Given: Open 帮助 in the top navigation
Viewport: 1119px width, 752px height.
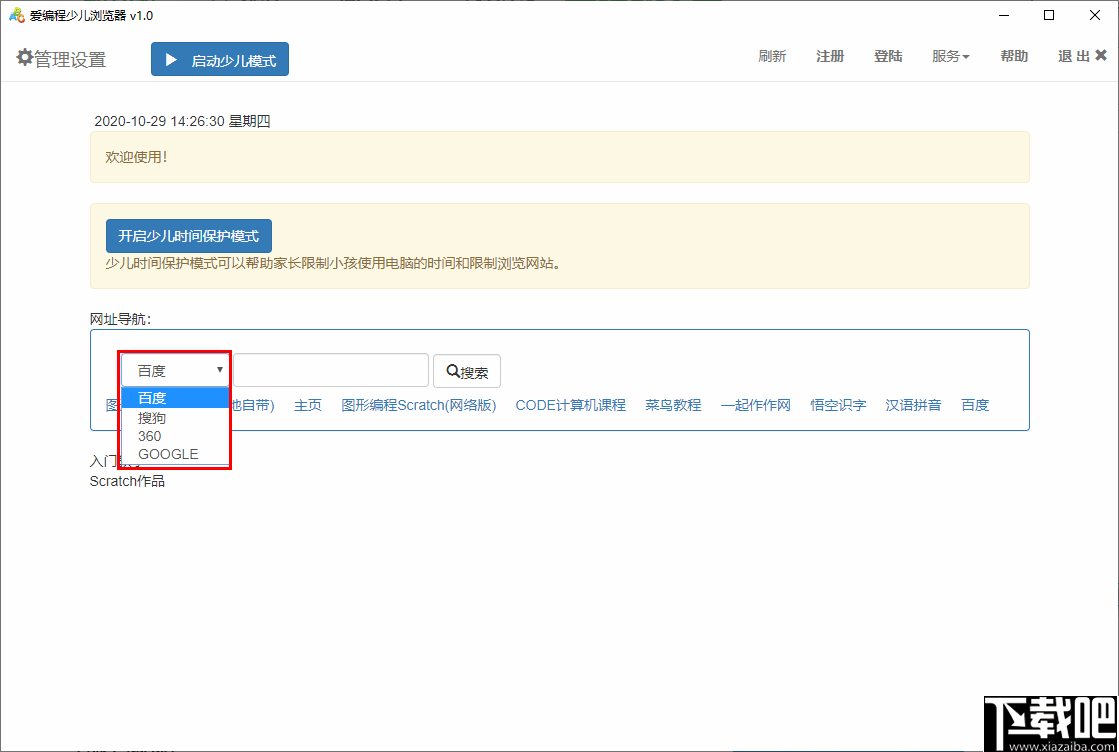Looking at the screenshot, I should pos(1014,56).
